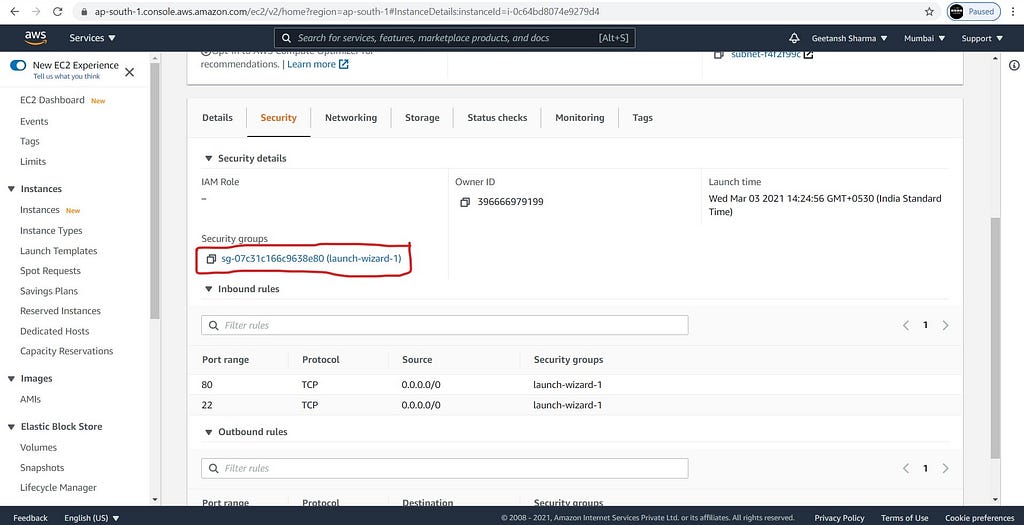Screen dimensions: 1024x525
Task: Switch to the Monitoring tab
Action: click(579, 118)
